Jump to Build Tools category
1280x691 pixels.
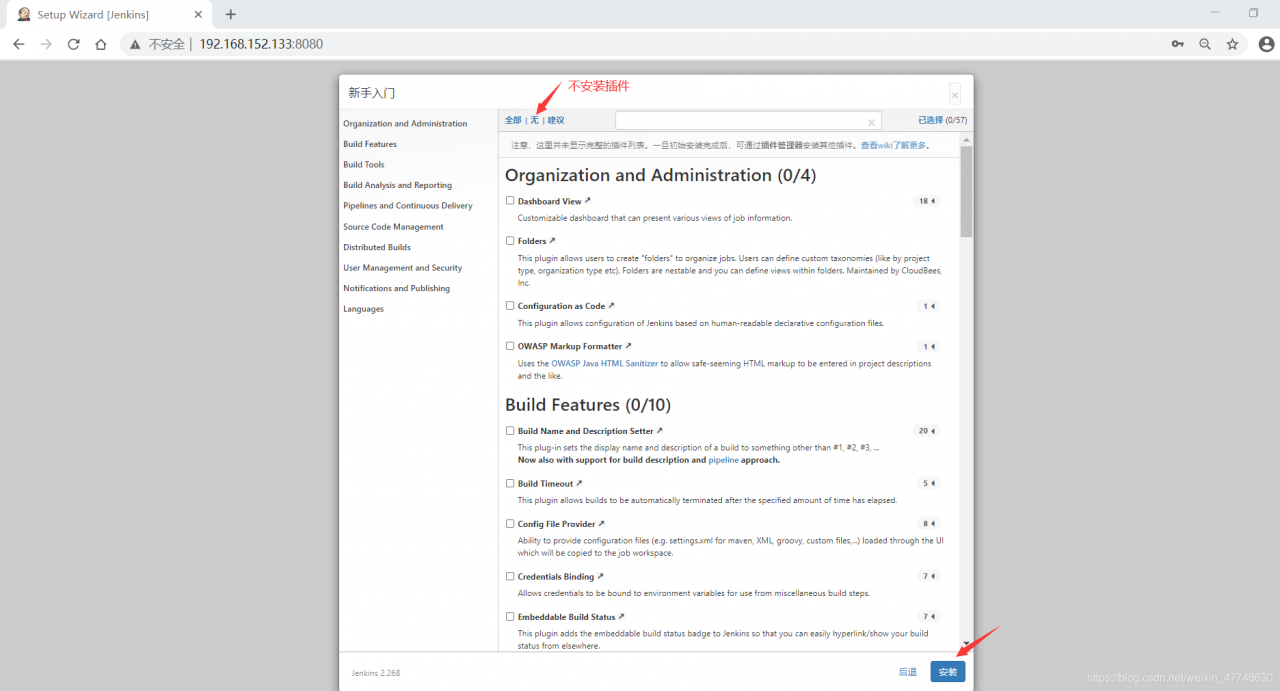(x=364, y=165)
